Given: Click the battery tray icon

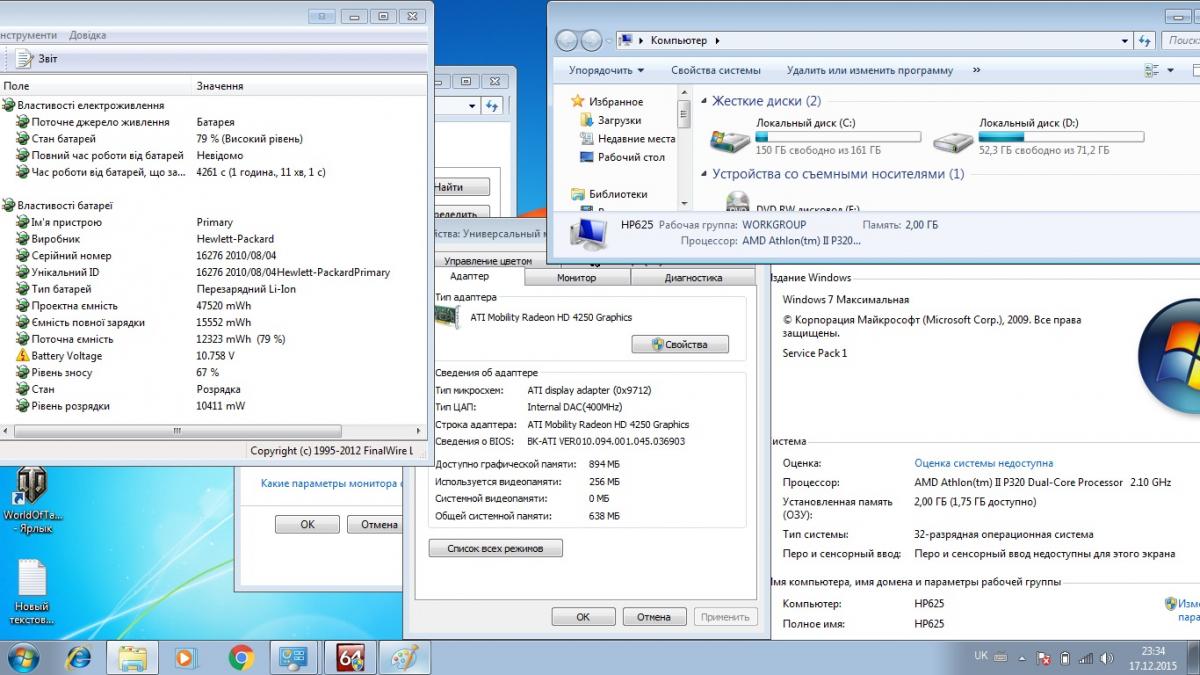Looking at the screenshot, I should point(1065,658).
